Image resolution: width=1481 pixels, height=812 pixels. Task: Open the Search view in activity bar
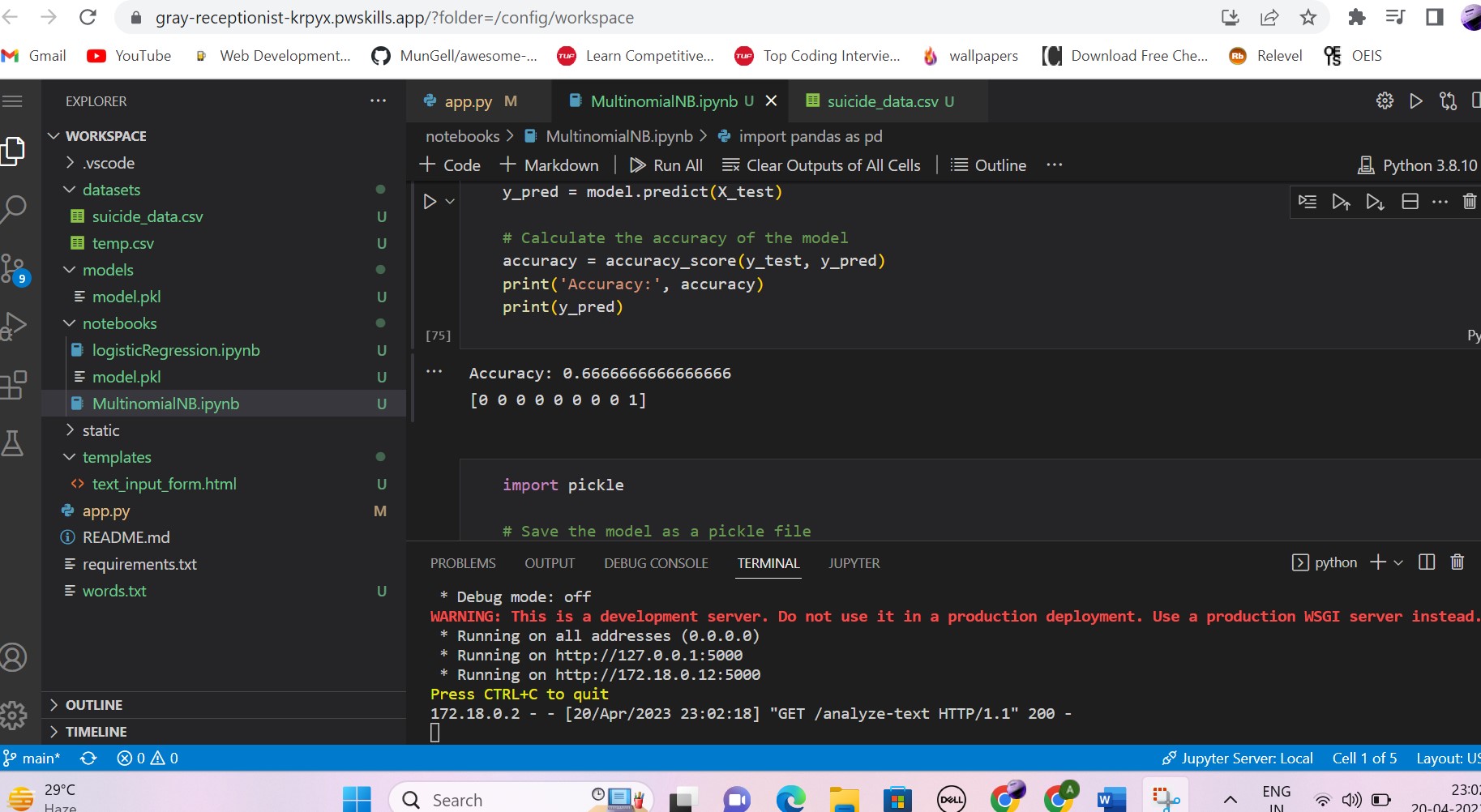13,209
